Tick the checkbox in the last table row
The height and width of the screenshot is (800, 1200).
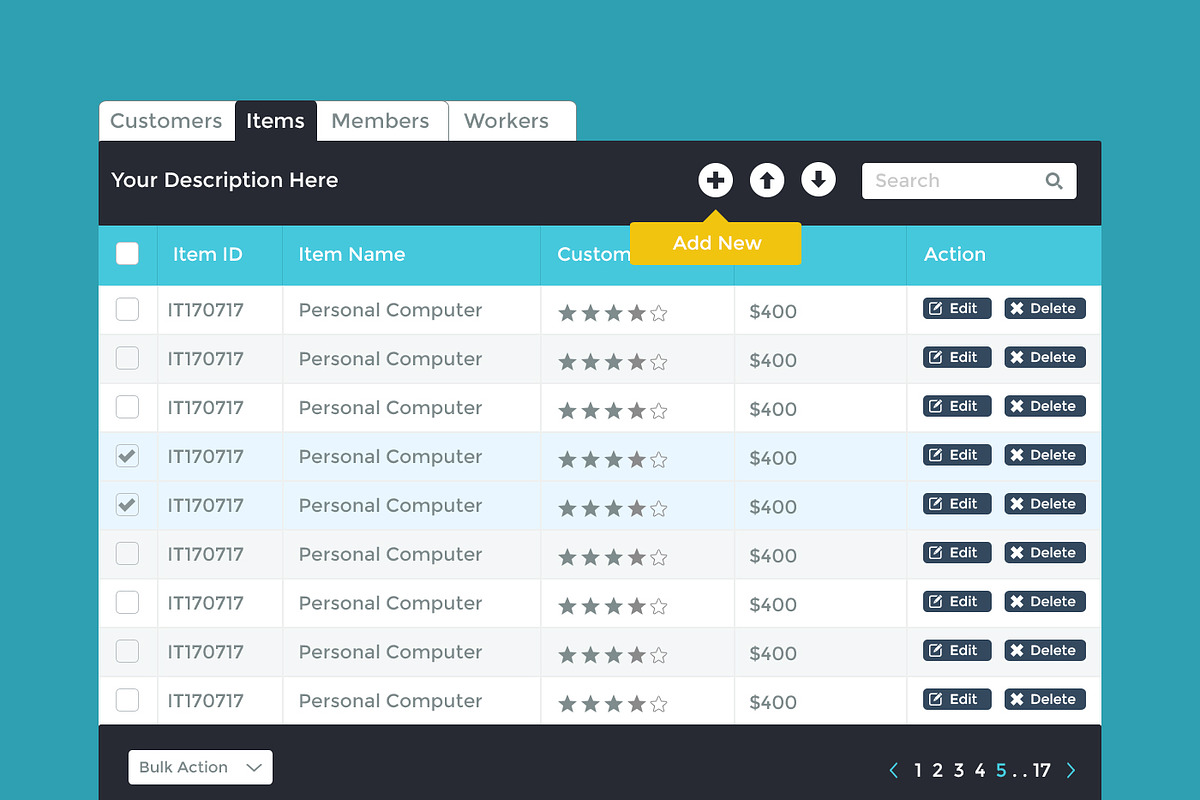pos(127,700)
